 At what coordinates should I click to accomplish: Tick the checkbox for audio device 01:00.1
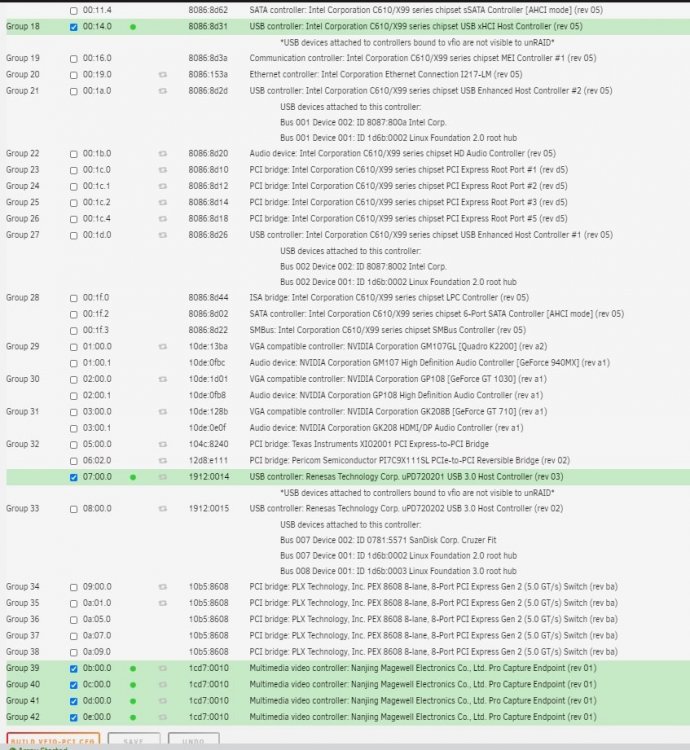click(x=74, y=363)
